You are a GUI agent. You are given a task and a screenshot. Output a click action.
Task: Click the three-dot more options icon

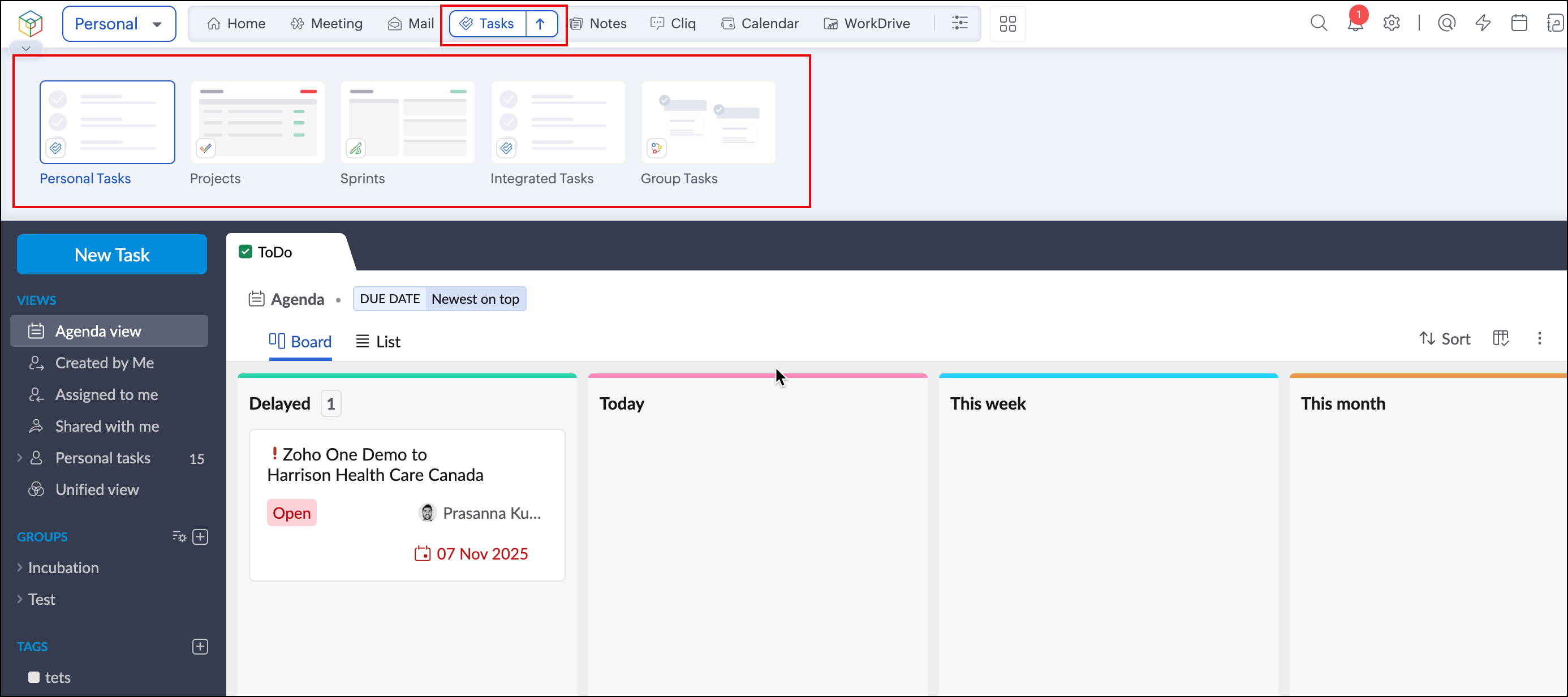tap(1539, 338)
